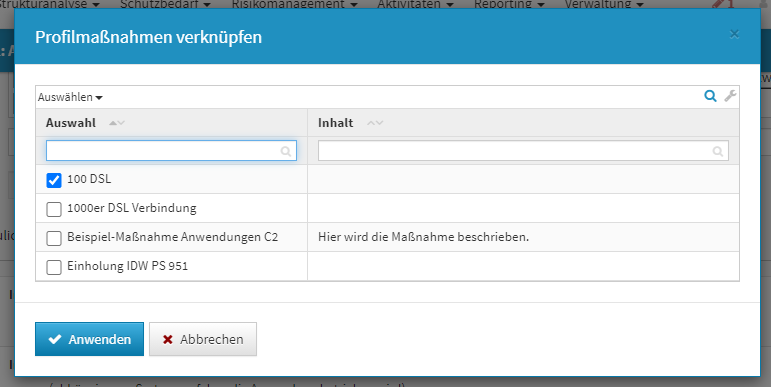Open the Verwaltung menu
Screen dimensions: 771x387
point(604,4)
